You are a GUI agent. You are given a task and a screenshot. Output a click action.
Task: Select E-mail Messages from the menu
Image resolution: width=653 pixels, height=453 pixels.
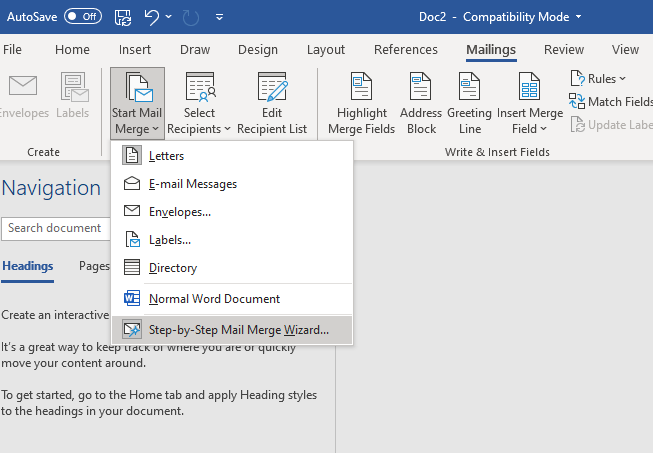[x=192, y=184]
